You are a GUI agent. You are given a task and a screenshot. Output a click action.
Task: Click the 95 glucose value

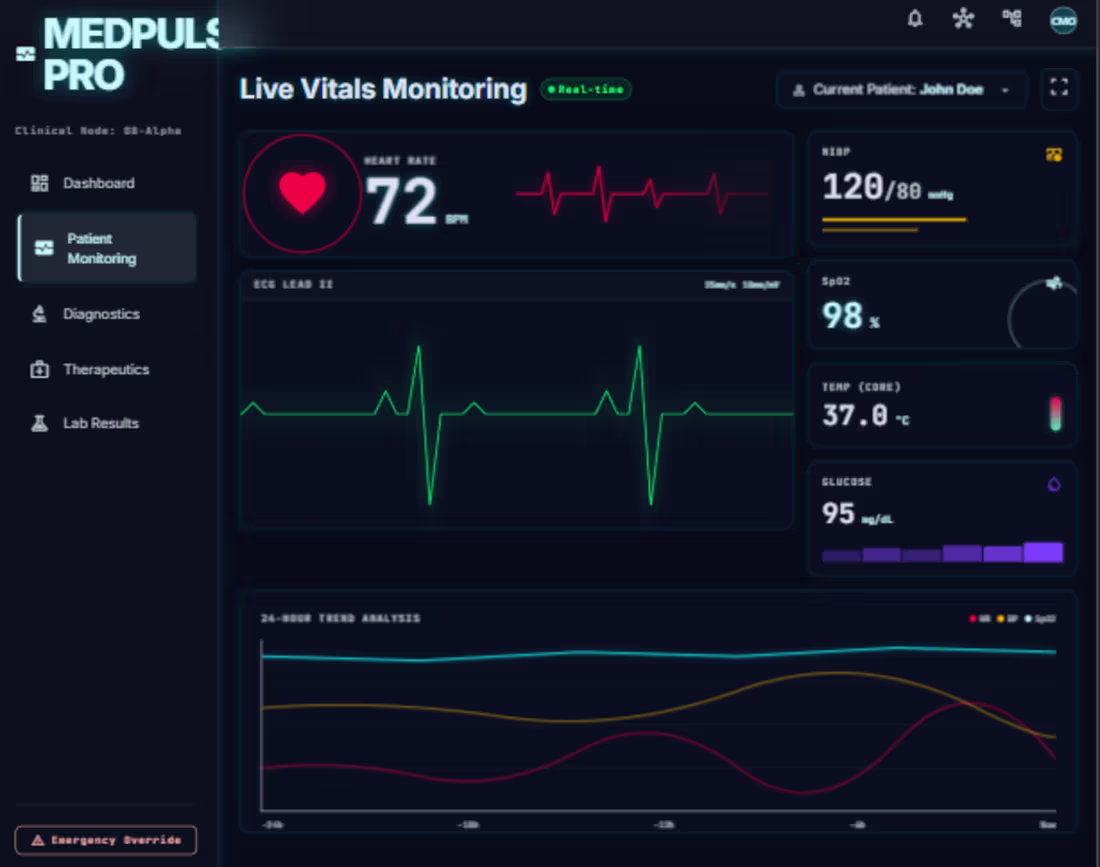pos(838,513)
